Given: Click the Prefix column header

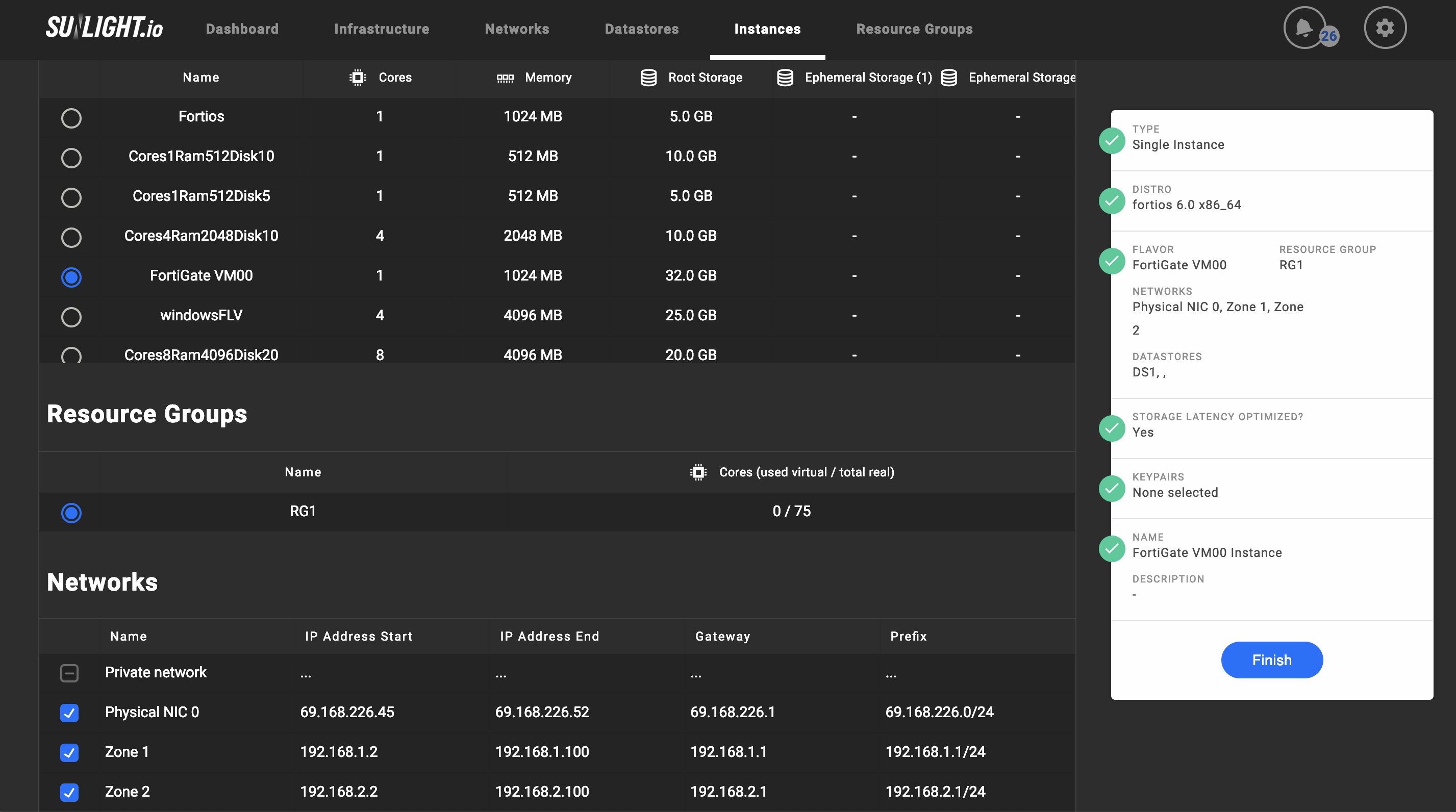Looking at the screenshot, I should [908, 636].
